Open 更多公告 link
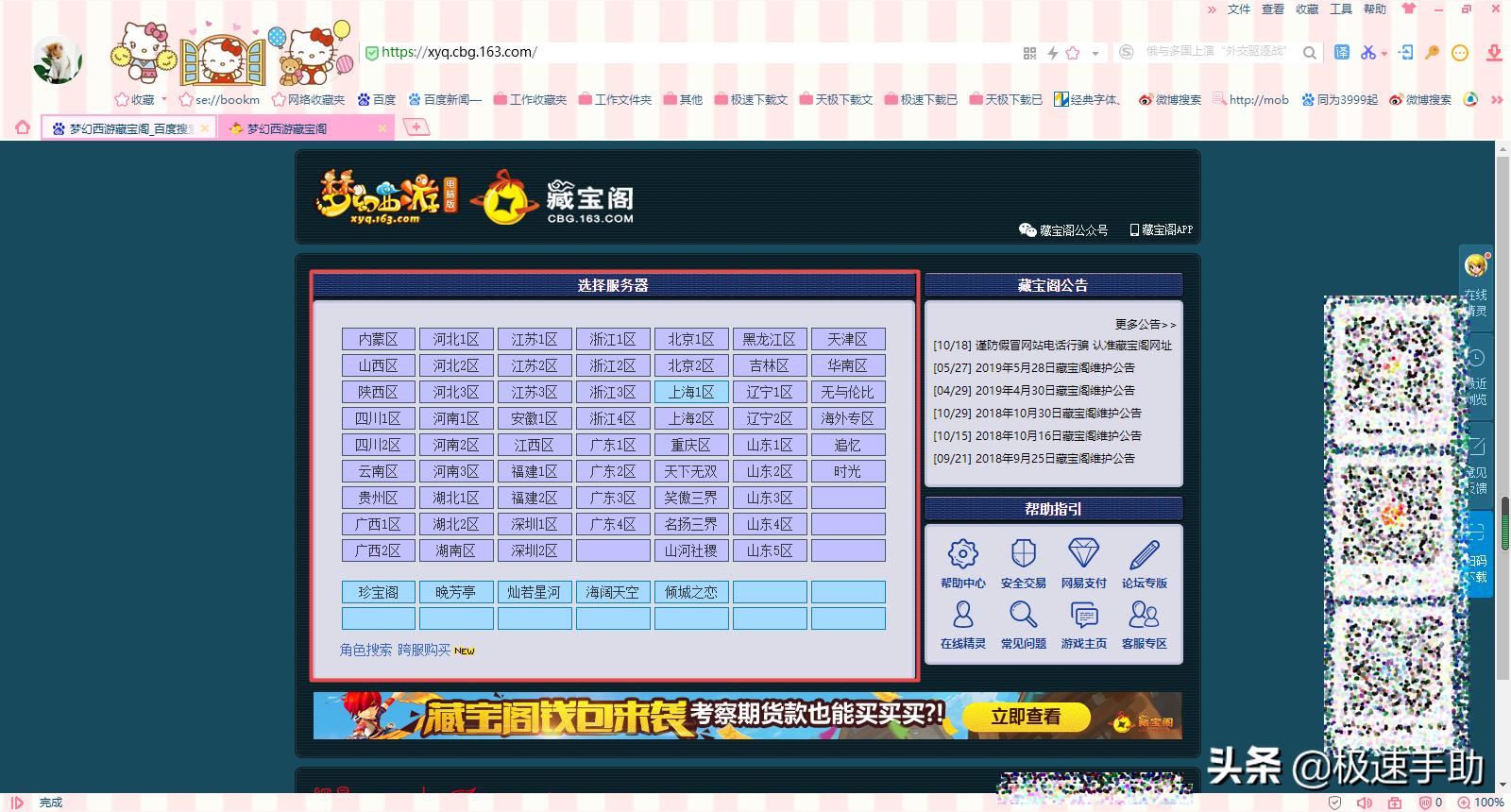Image resolution: width=1511 pixels, height=812 pixels. pos(1145,324)
